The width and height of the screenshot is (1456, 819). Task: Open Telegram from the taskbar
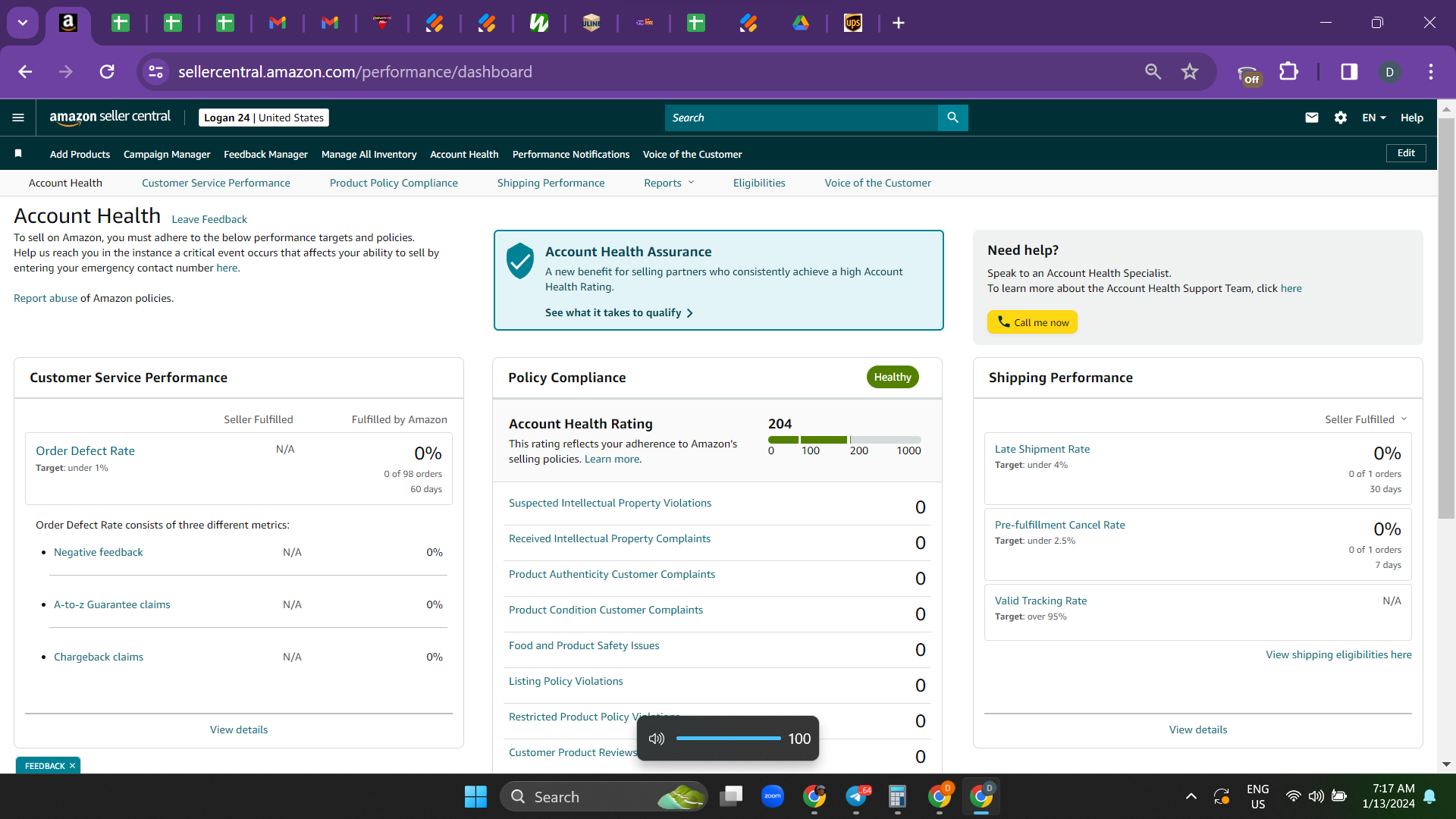click(856, 796)
